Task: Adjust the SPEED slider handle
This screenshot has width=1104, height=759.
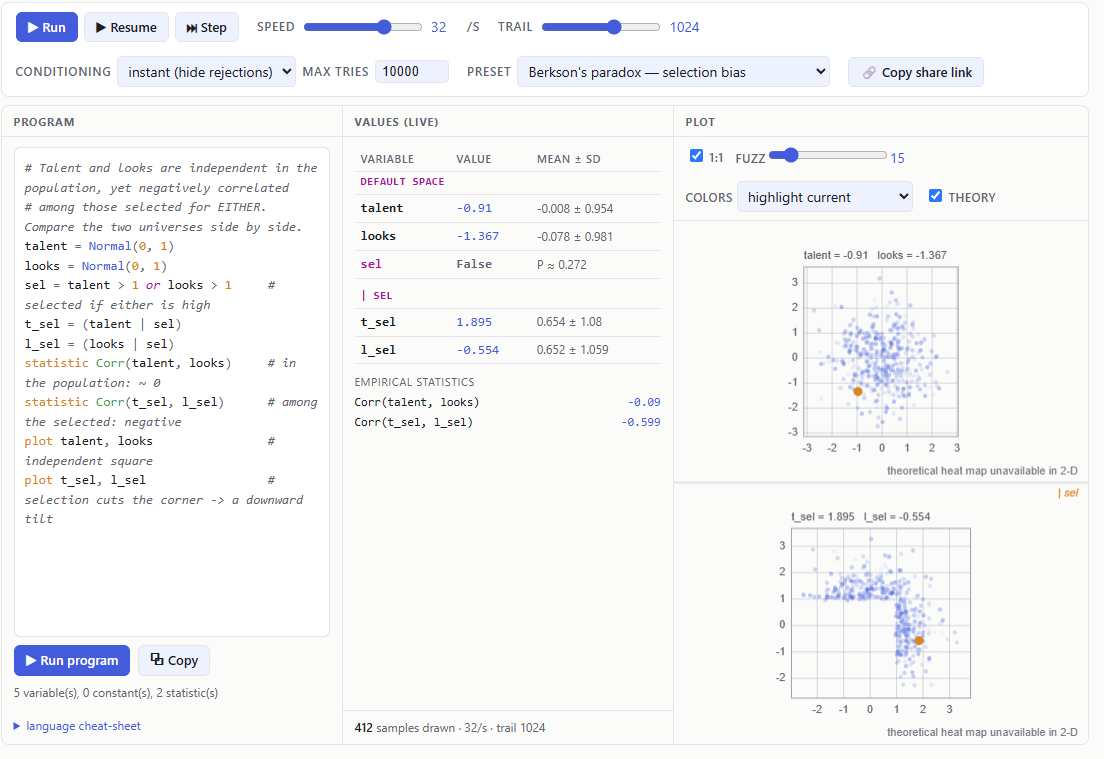Action: 384,27
